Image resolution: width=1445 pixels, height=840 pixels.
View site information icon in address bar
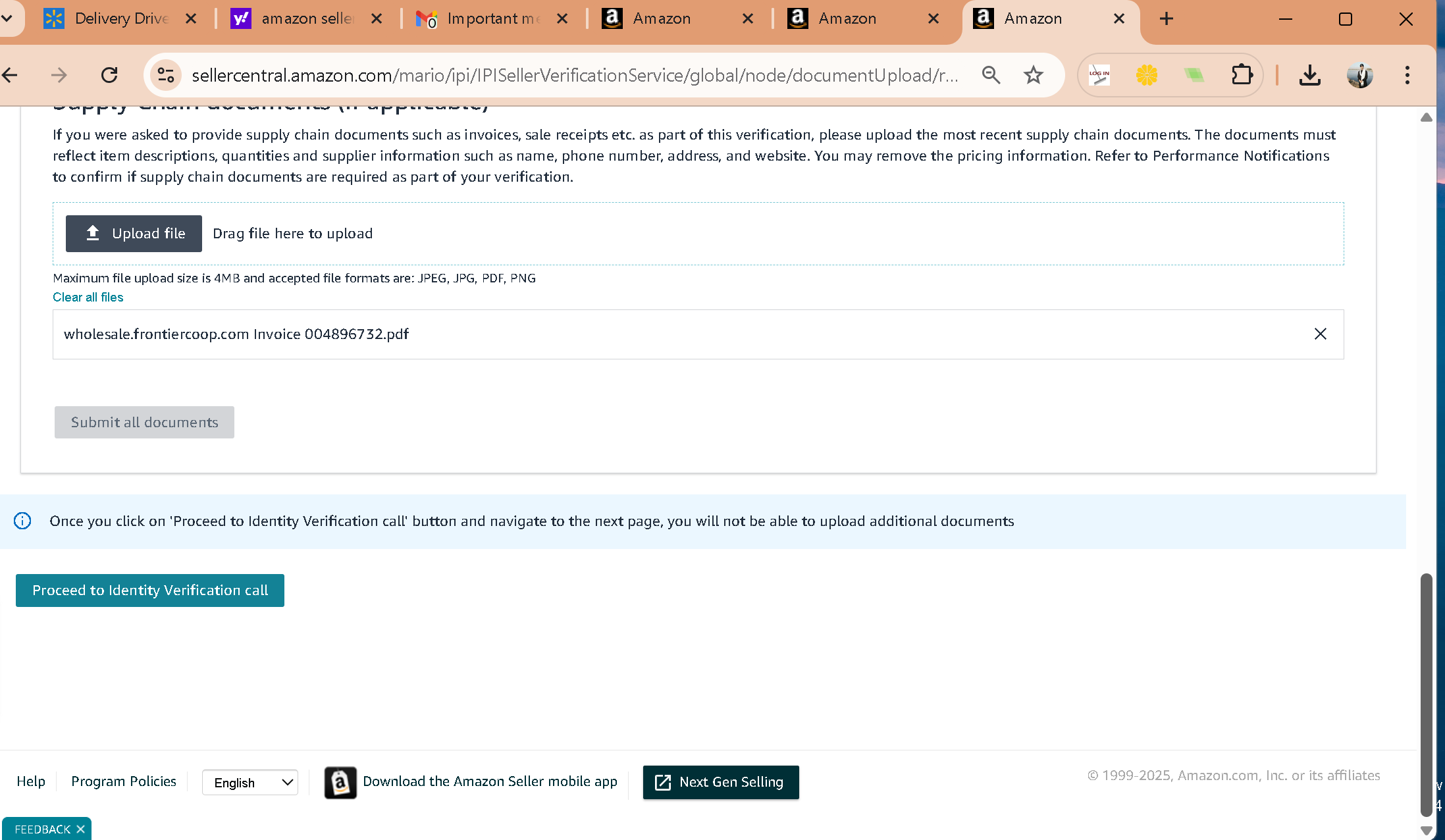[166, 75]
